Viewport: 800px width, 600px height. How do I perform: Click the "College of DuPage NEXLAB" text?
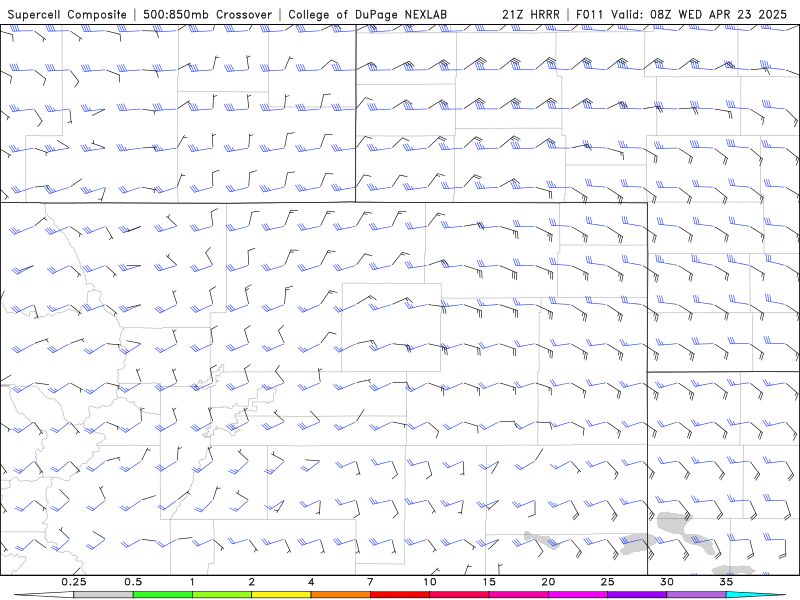pos(367,15)
